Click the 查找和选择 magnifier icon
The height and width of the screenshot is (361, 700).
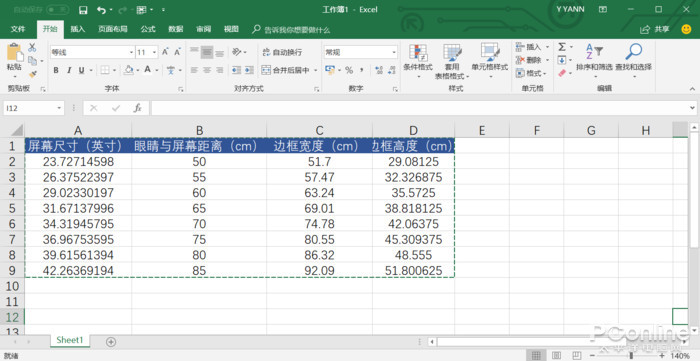click(633, 52)
